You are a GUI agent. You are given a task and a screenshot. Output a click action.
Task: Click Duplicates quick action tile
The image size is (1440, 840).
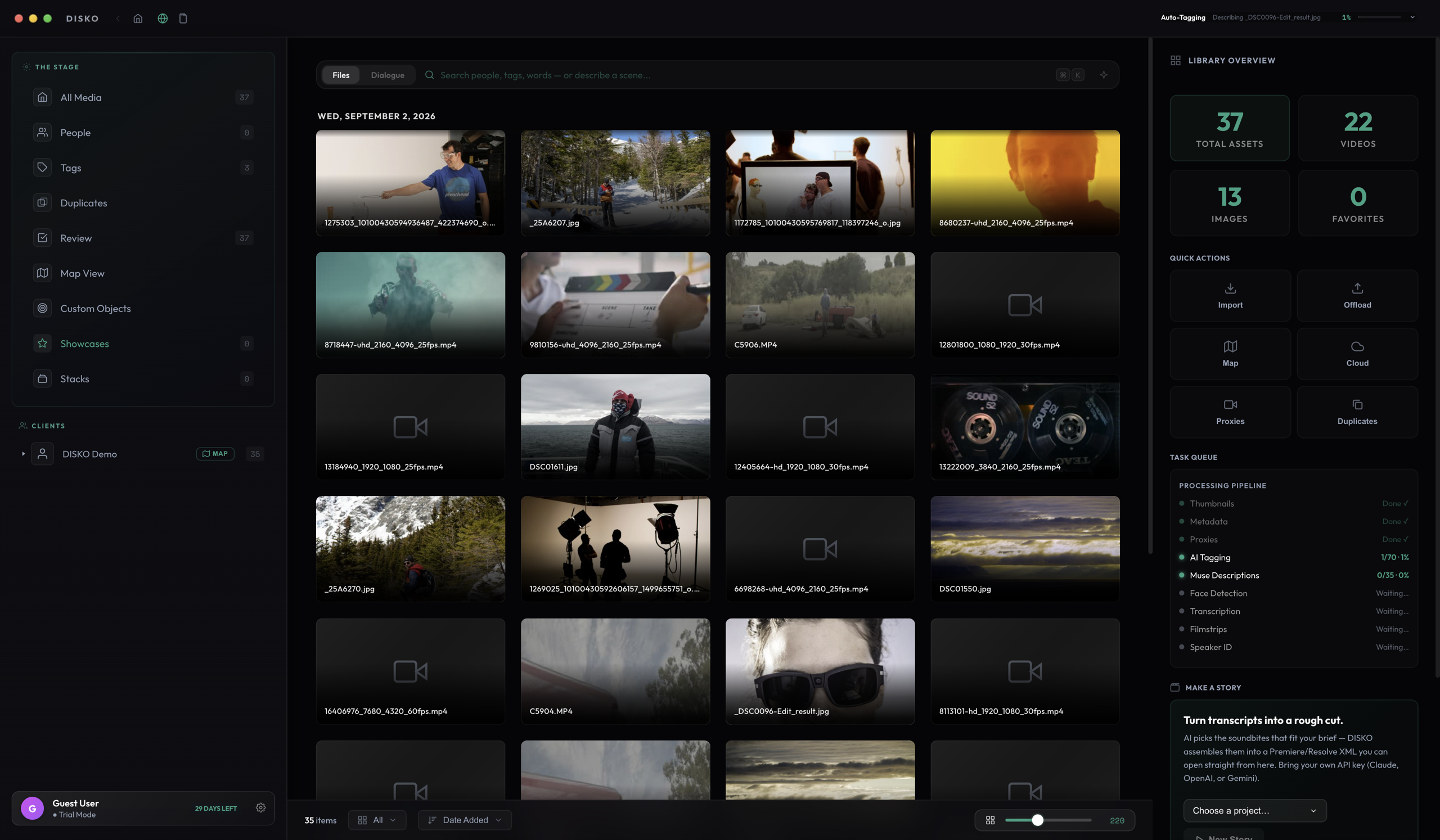[x=1357, y=412]
